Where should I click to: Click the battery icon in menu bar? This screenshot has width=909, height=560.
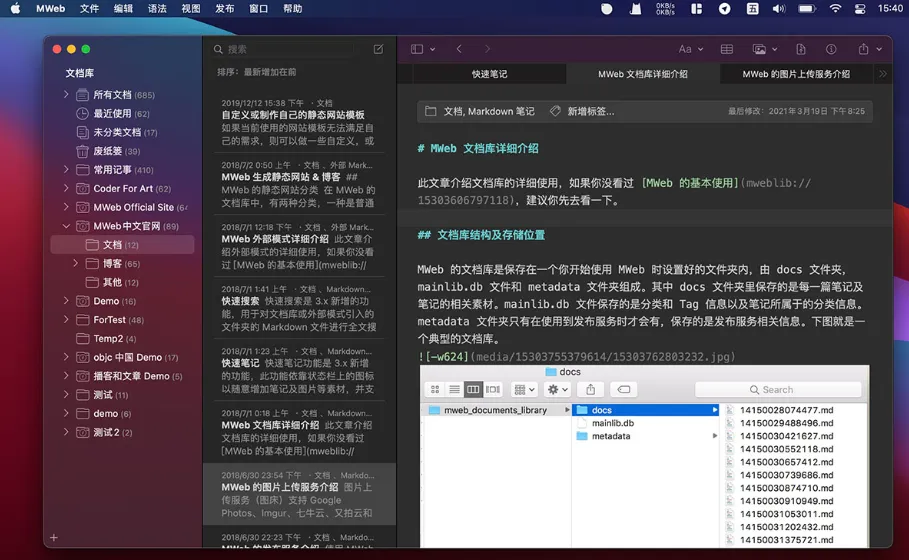pos(807,9)
